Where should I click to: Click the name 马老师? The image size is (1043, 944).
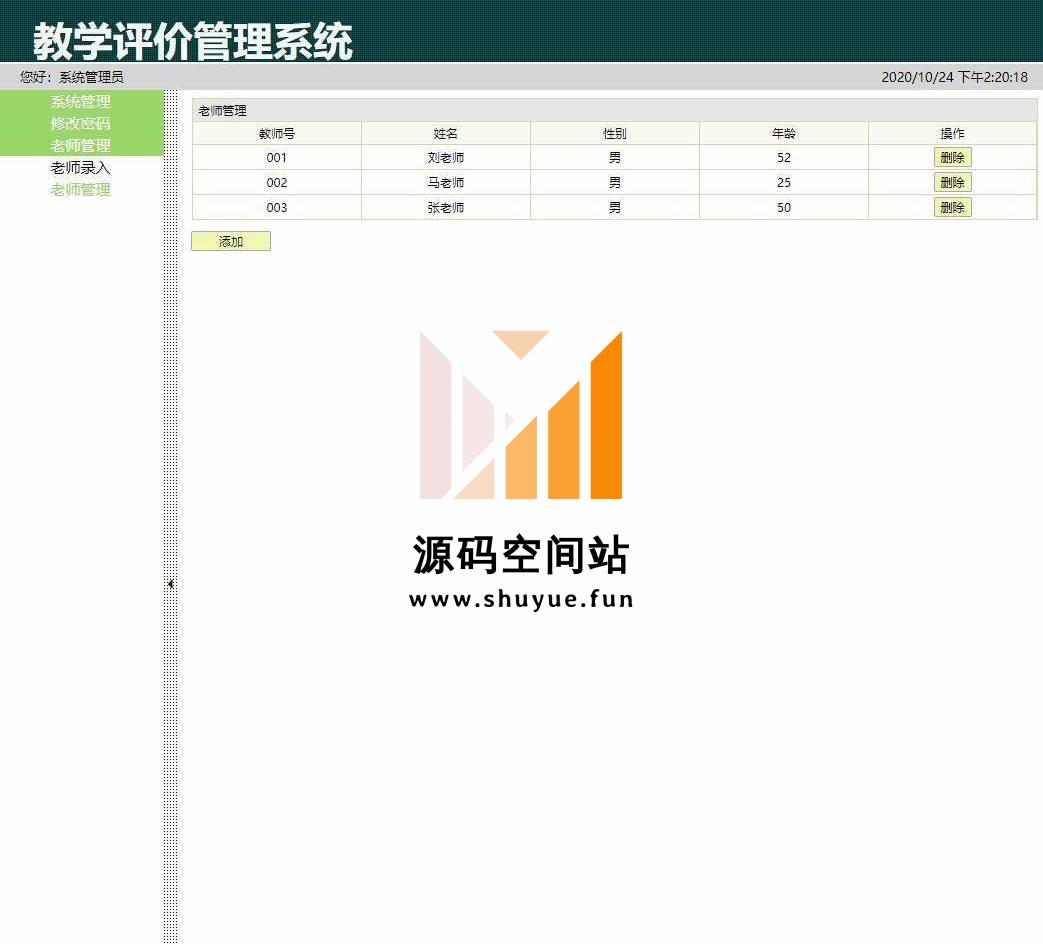[446, 182]
